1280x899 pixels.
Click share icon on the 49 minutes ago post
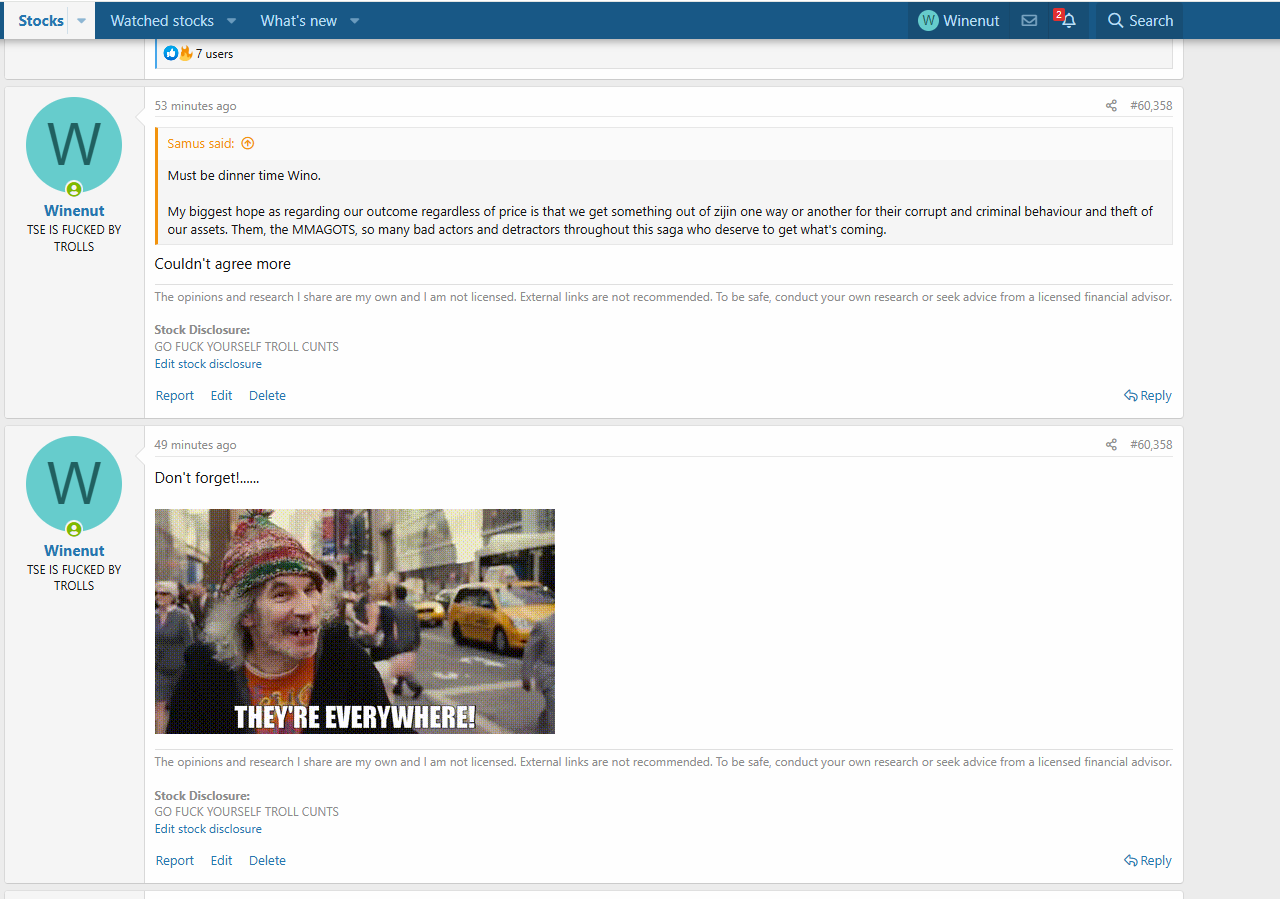(x=1111, y=445)
